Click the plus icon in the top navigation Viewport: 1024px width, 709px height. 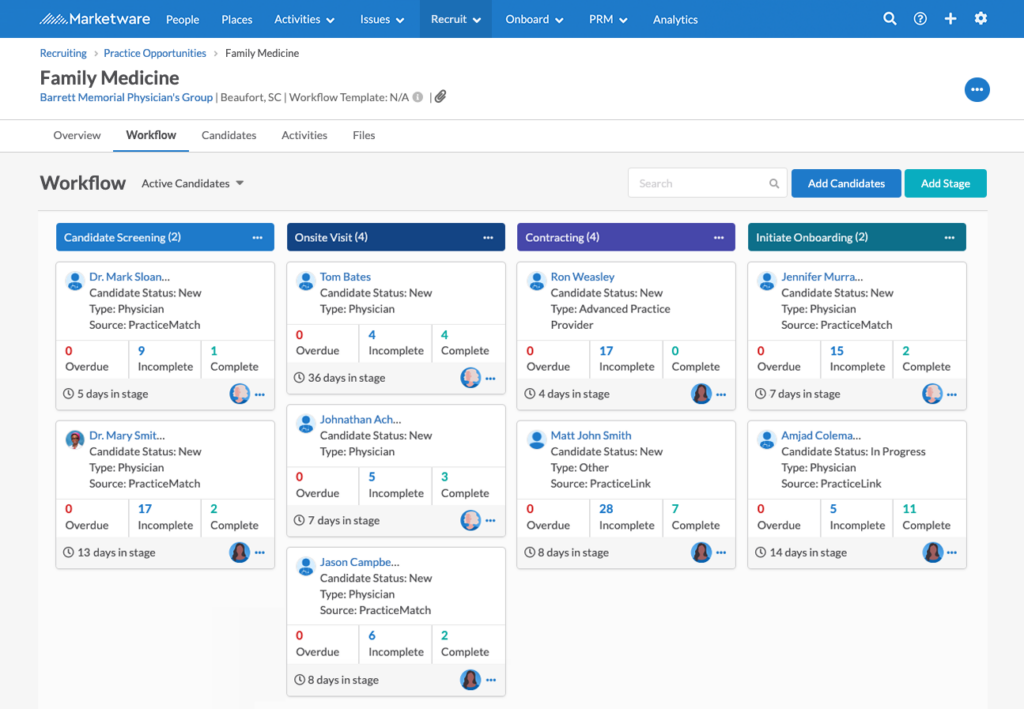coord(950,18)
